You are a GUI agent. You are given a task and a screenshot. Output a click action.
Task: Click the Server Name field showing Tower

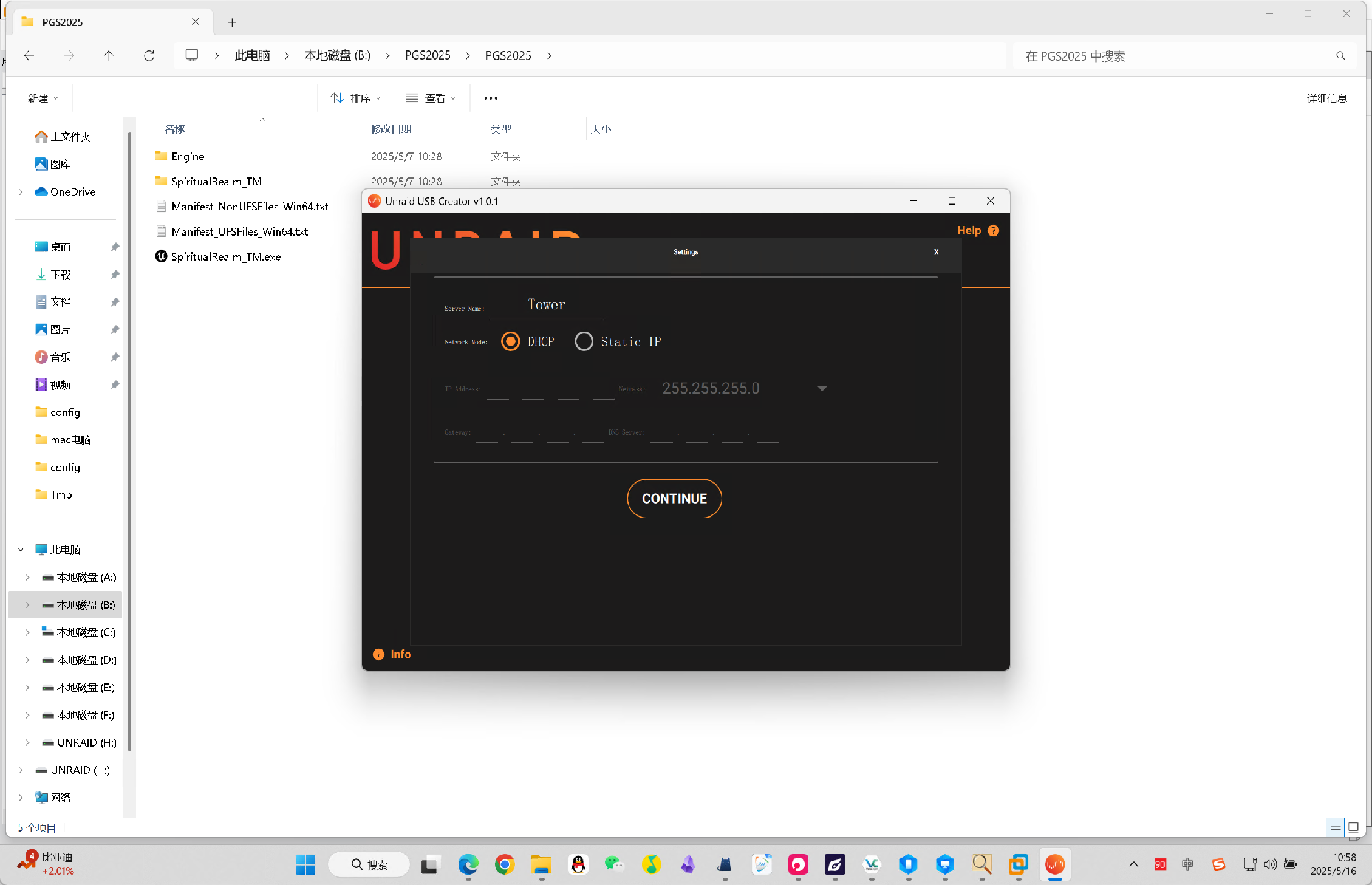[546, 305]
